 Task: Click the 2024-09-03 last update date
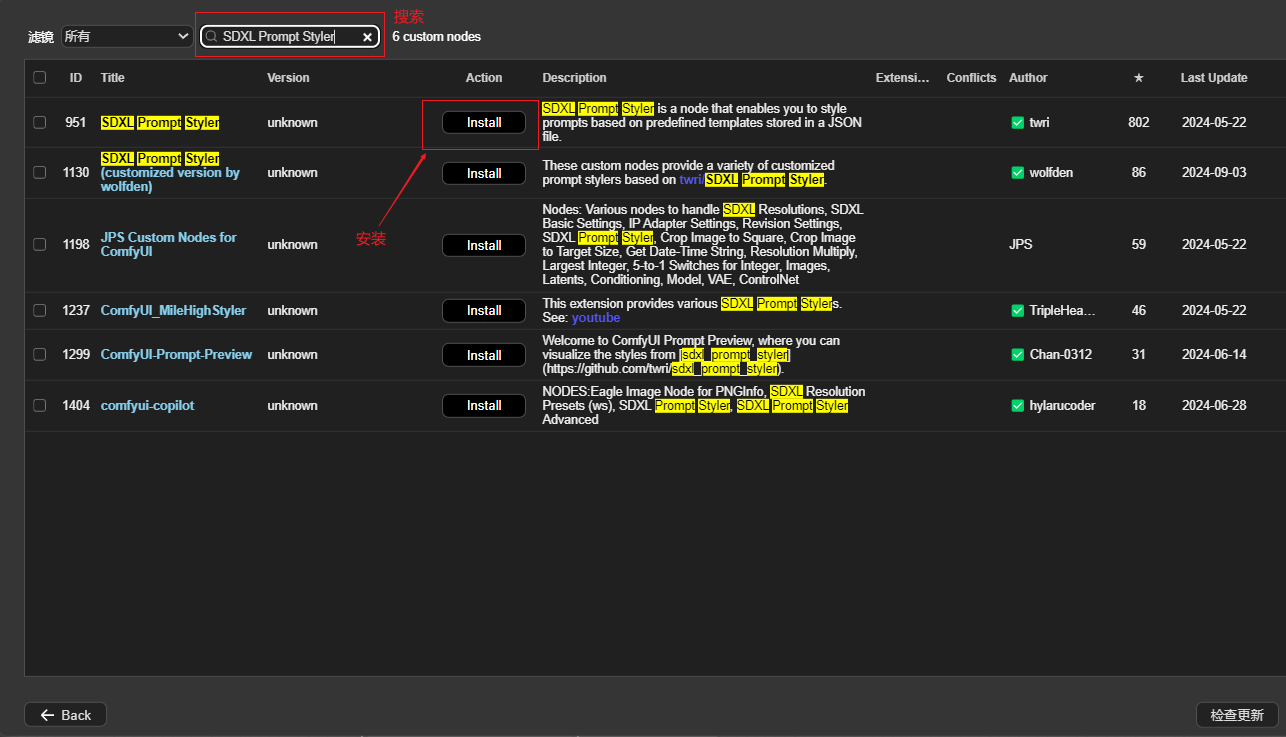1214,172
